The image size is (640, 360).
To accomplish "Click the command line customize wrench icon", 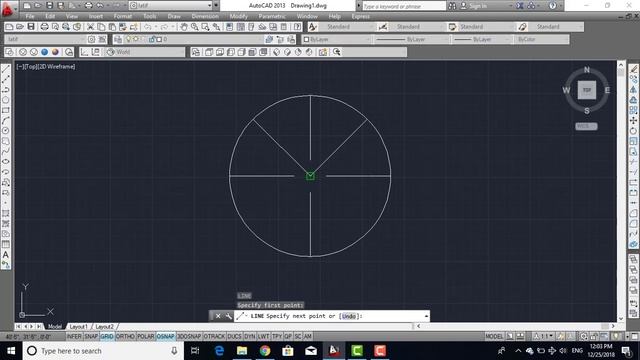I will [x=228, y=316].
